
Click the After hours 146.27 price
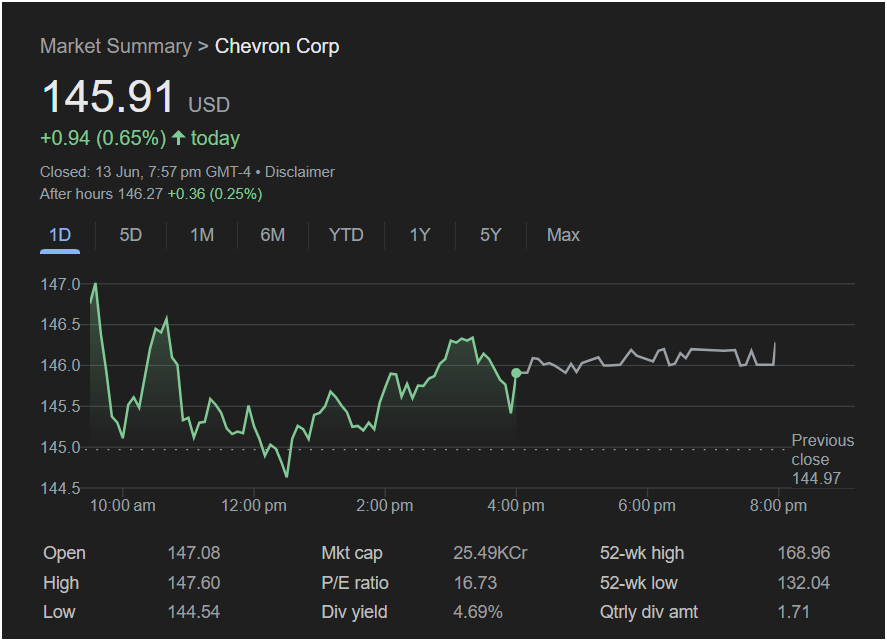(x=101, y=194)
